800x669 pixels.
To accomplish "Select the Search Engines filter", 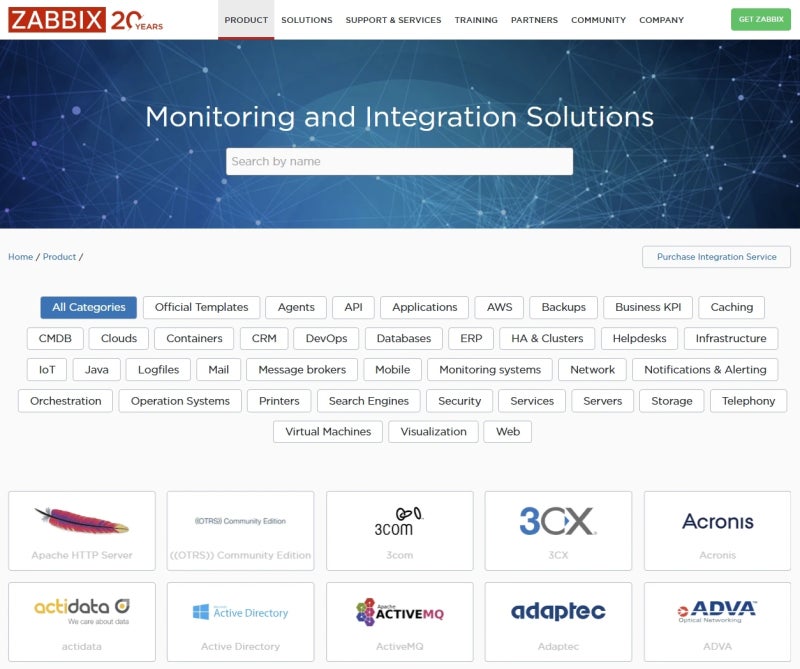I will click(369, 401).
